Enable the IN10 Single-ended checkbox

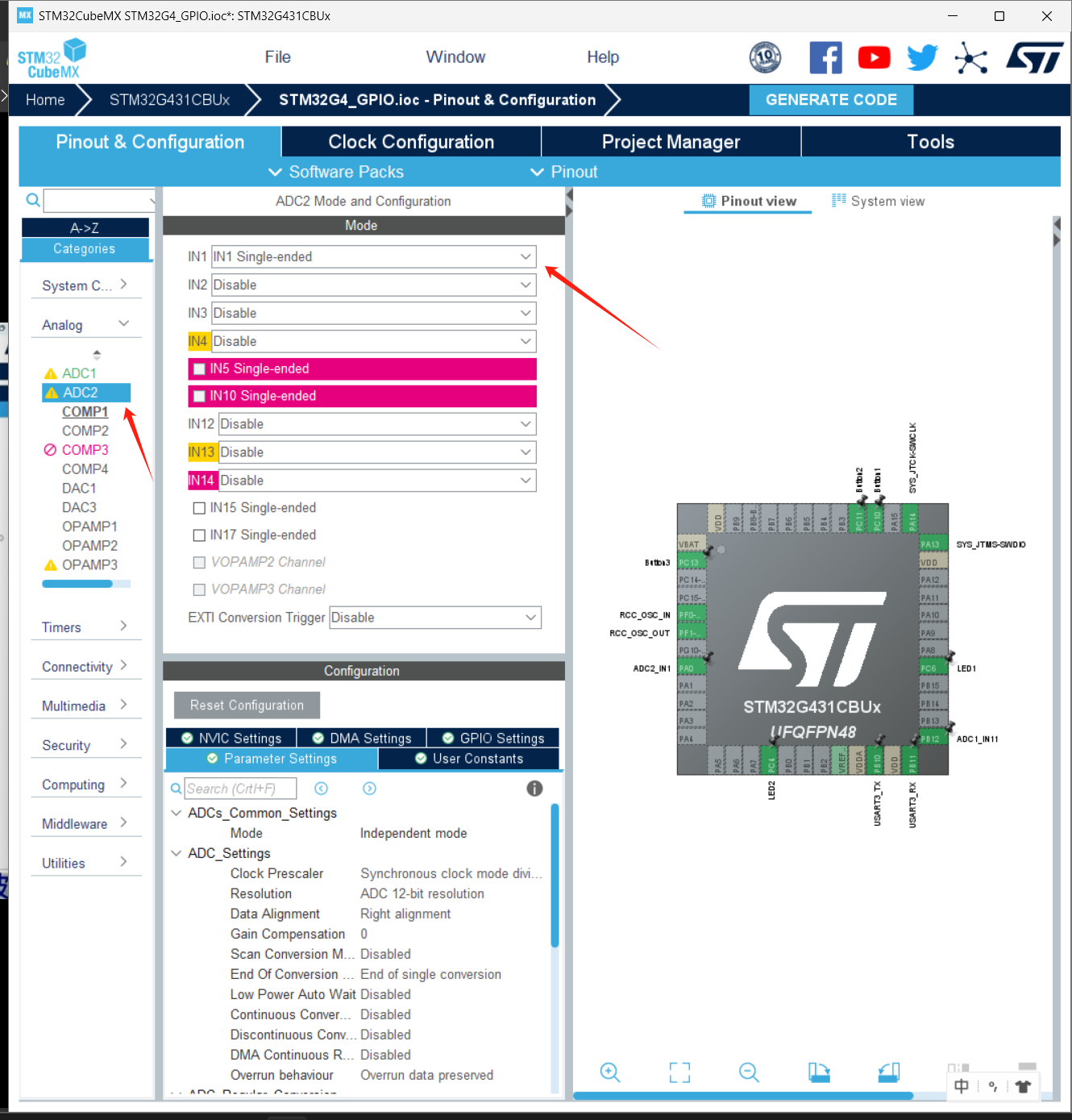click(199, 397)
